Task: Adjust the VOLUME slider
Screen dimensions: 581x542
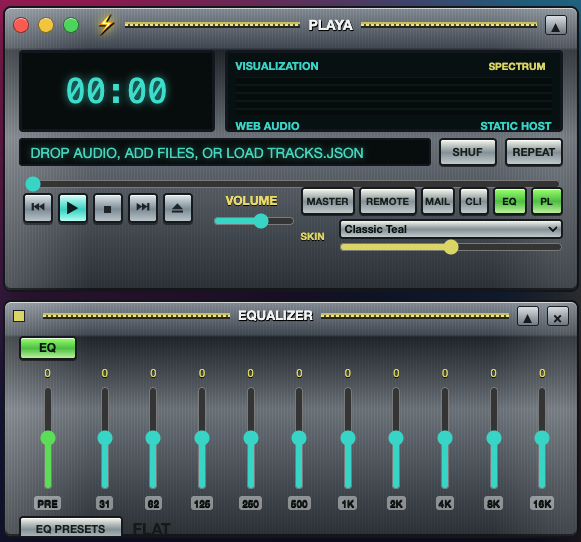Action: pyautogui.click(x=254, y=221)
